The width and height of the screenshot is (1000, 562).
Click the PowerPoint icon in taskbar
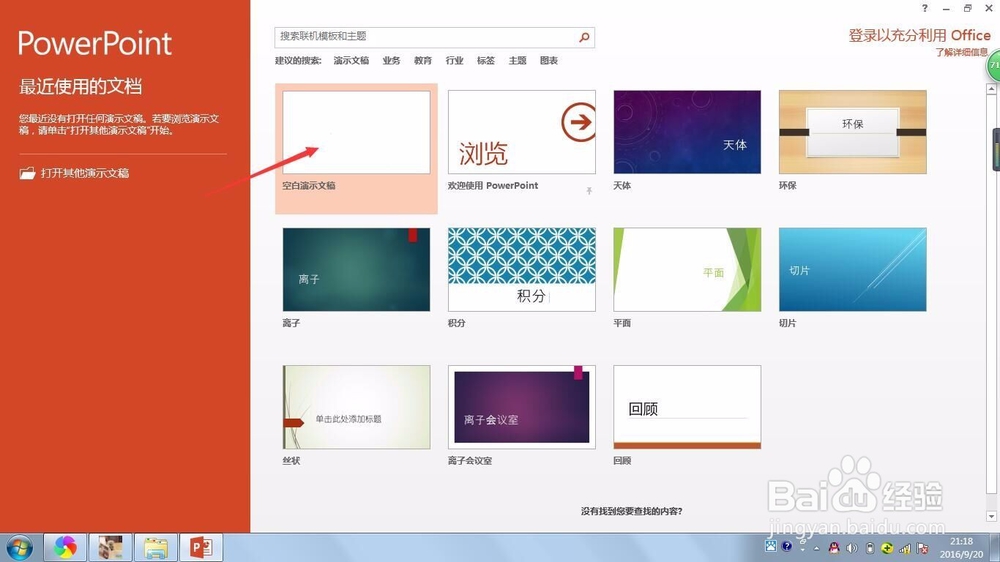click(x=201, y=547)
